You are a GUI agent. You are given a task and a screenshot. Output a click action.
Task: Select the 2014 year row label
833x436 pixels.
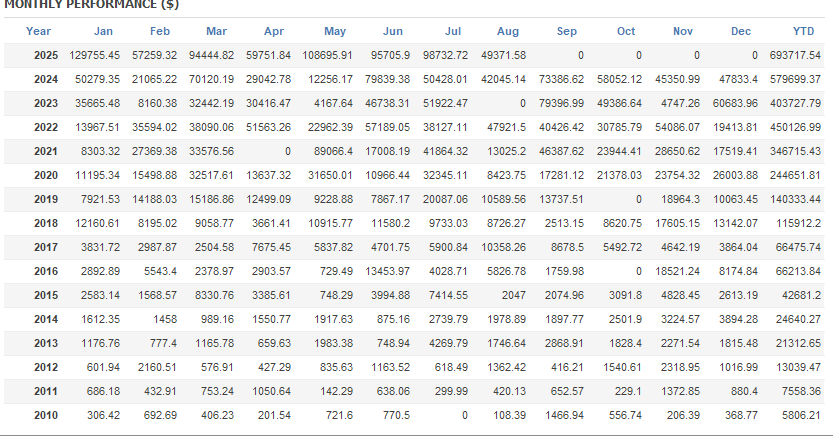[46, 319]
